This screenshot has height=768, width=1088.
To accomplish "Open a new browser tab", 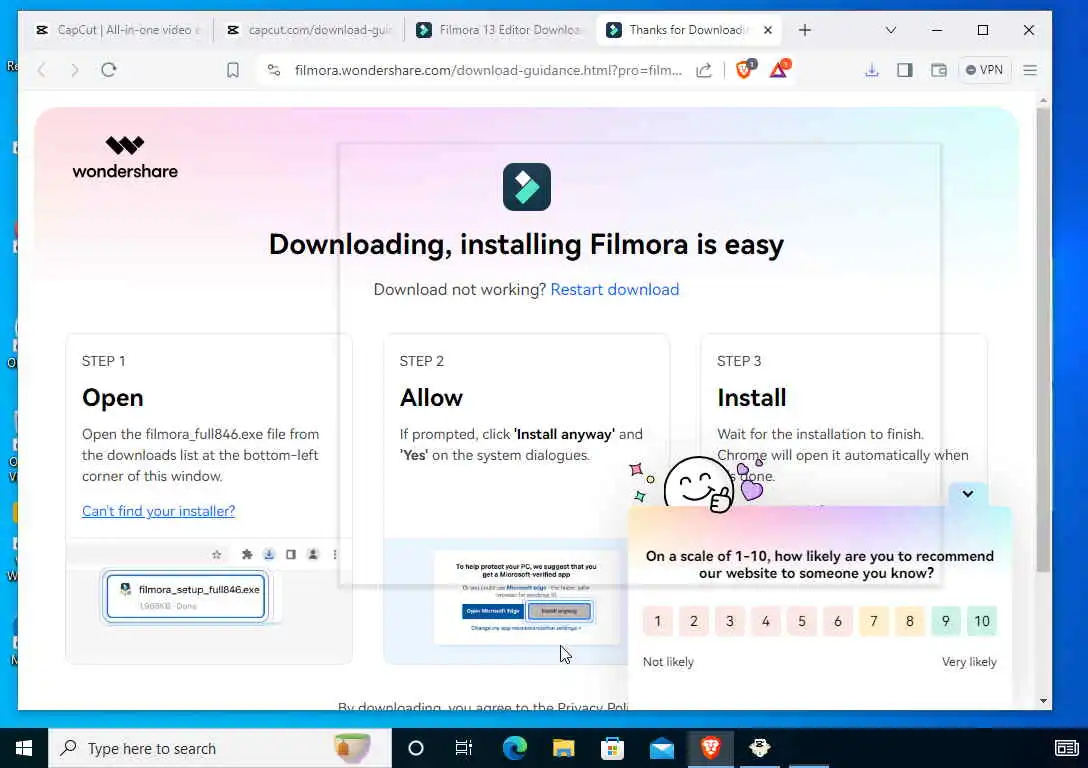I will coord(804,30).
